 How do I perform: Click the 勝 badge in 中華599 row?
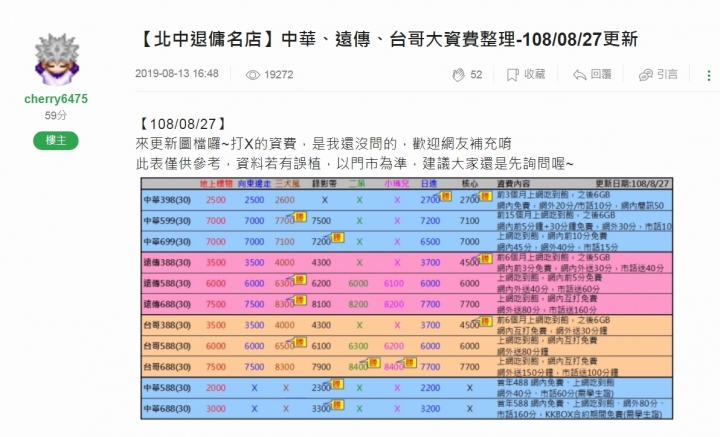(300, 216)
